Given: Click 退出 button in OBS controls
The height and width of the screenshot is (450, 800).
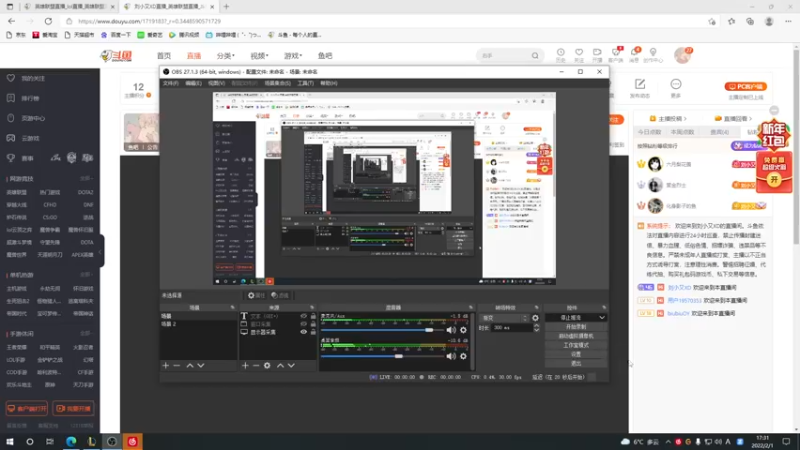Looking at the screenshot, I should [x=576, y=363].
